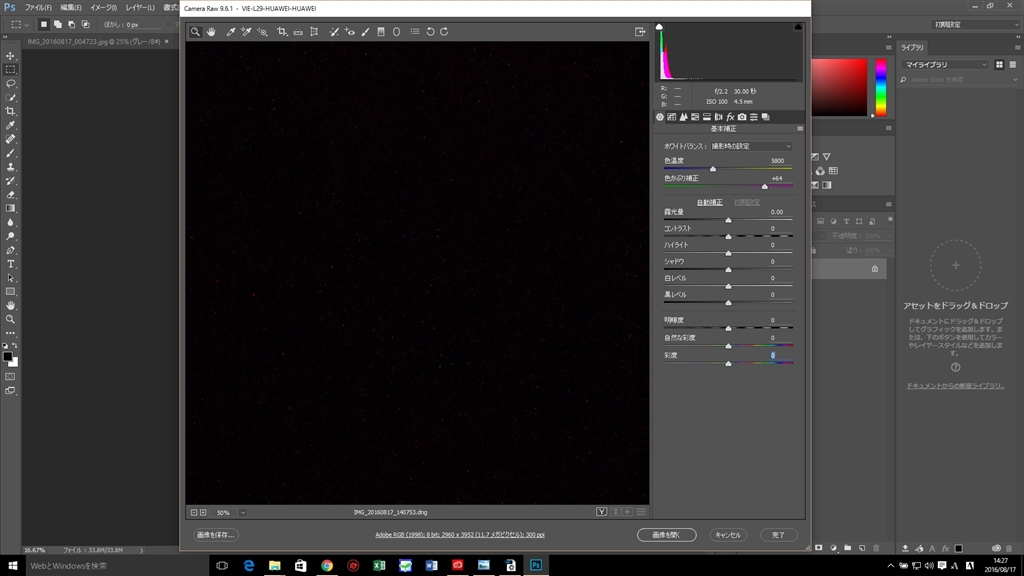Open the Camera Calibration panel tab
The height and width of the screenshot is (576, 1024).
[x=742, y=117]
